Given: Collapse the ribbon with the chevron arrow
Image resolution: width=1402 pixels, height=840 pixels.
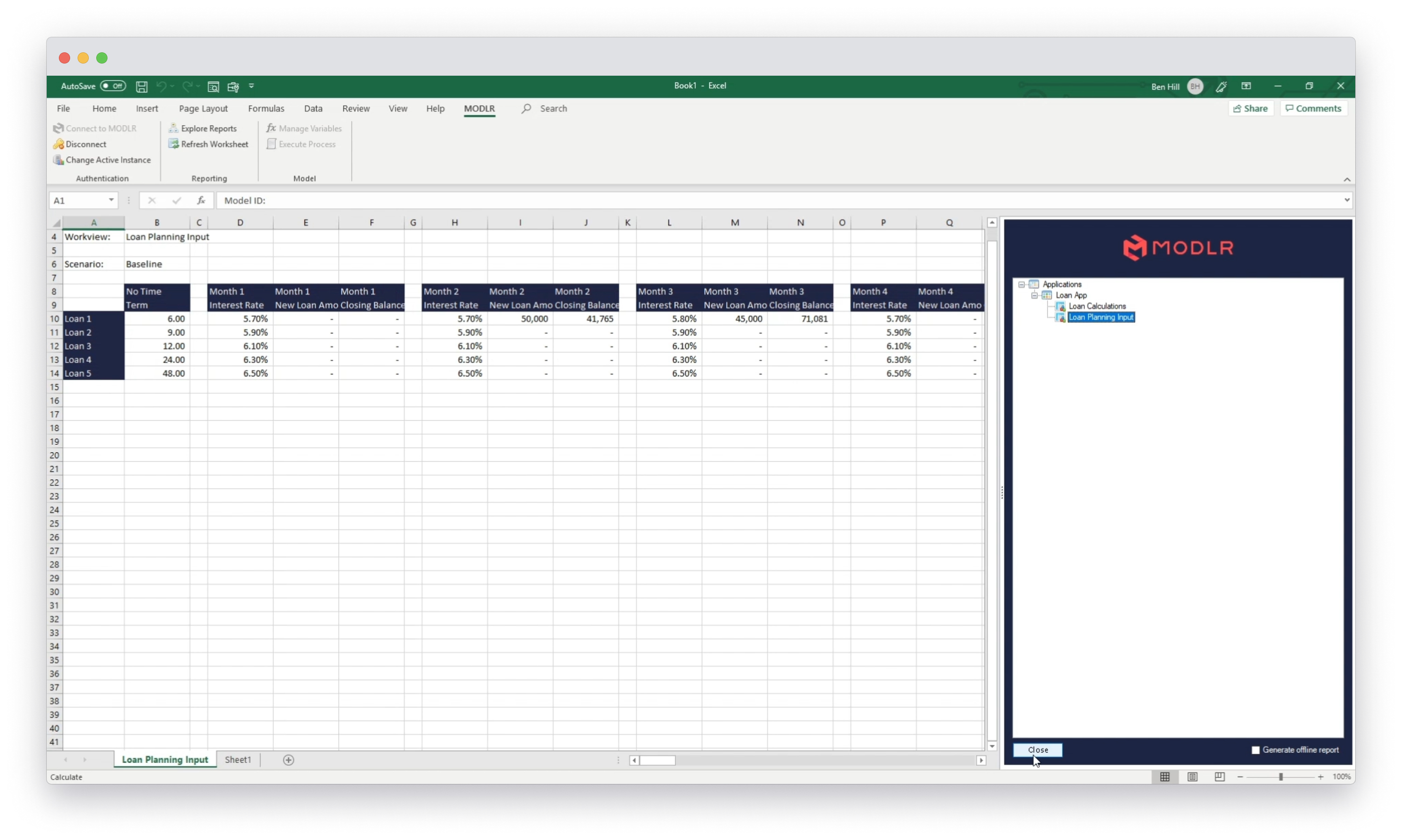Looking at the screenshot, I should tap(1346, 179).
